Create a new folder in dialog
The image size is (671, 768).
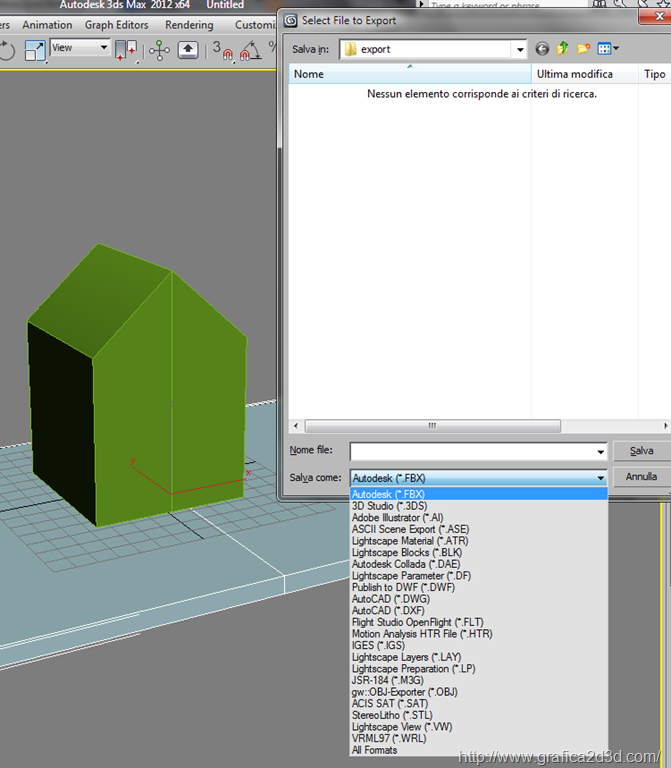click(584, 48)
